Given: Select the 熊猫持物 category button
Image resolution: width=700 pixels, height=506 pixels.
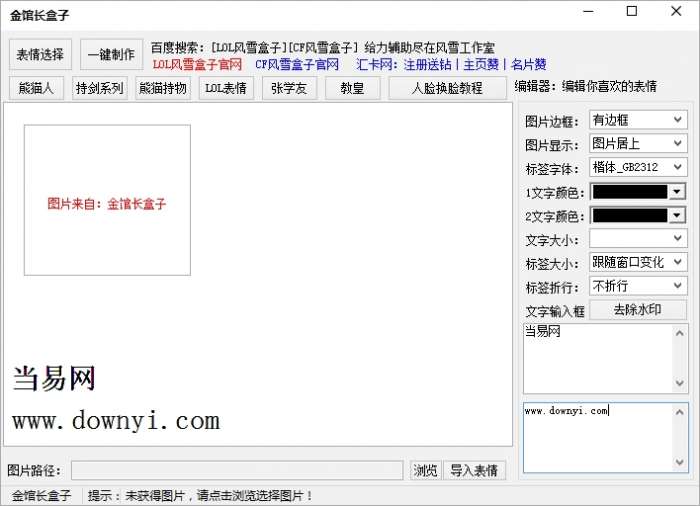Looking at the screenshot, I should pyautogui.click(x=162, y=88).
